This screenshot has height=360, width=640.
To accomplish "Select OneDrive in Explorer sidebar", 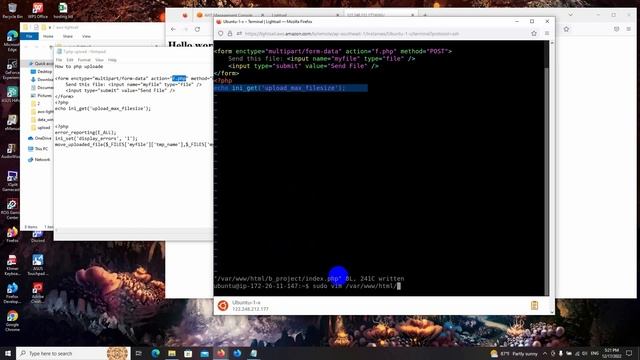I will click(40, 138).
